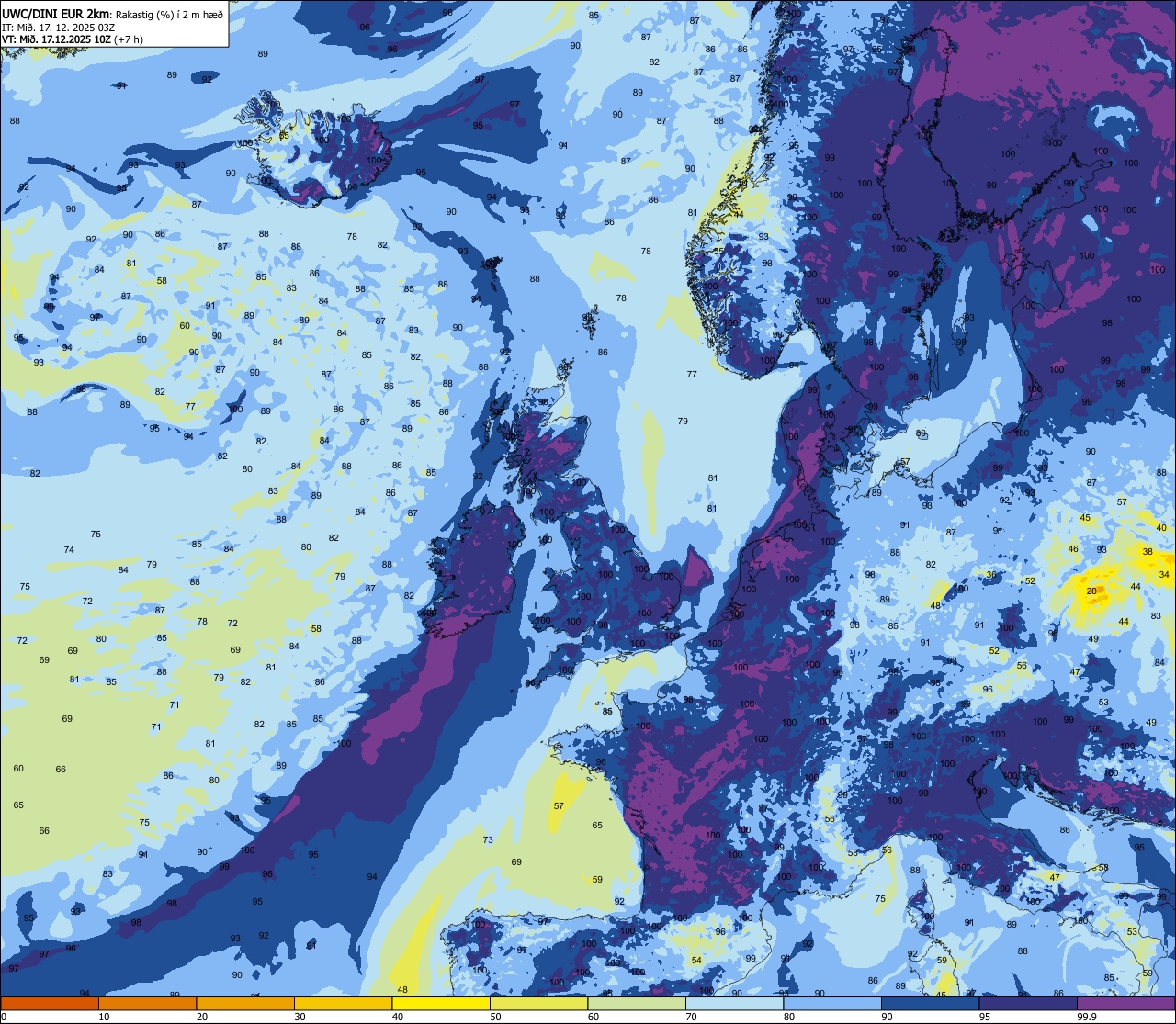Select the 50–60 pale yellow legend band
This screenshot has height=1024, width=1176.
point(538,1003)
